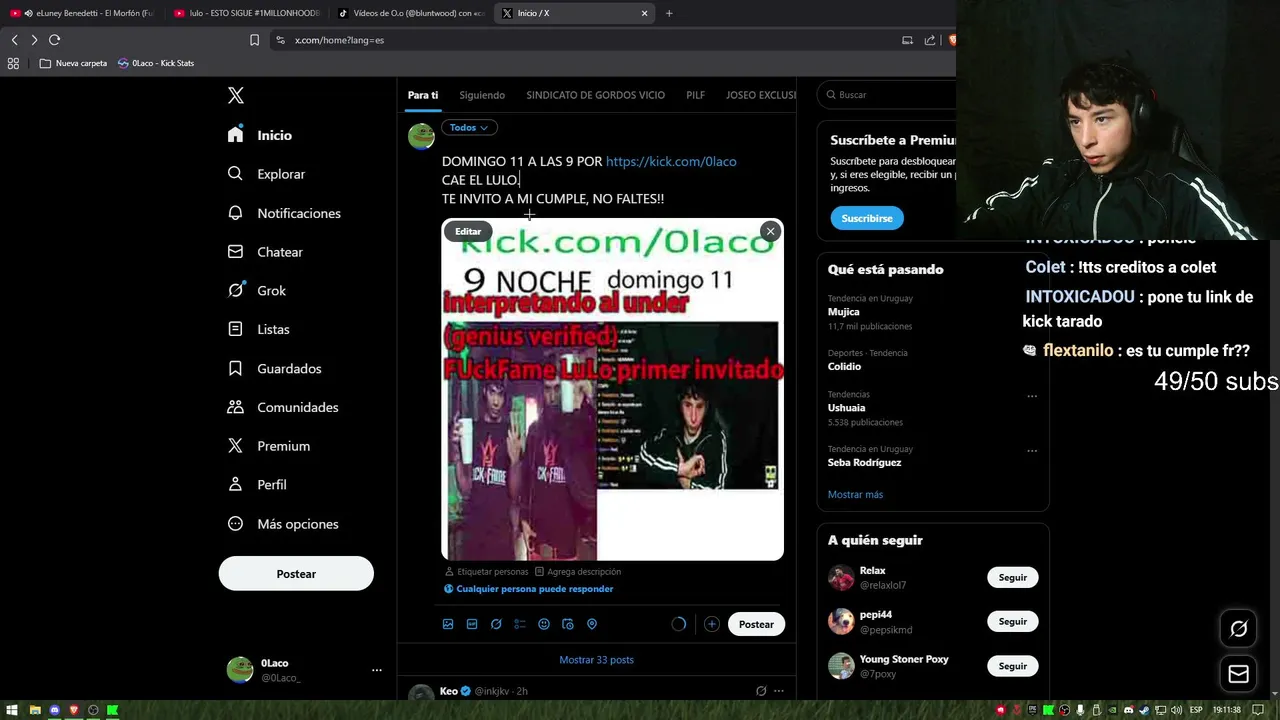
Task: Open Discord from the taskbar
Action: point(54,710)
